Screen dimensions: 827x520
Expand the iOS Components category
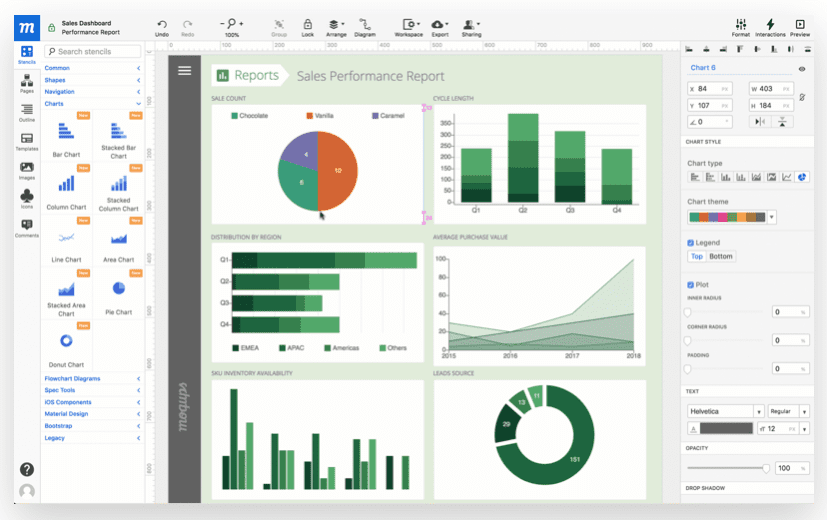(x=92, y=402)
